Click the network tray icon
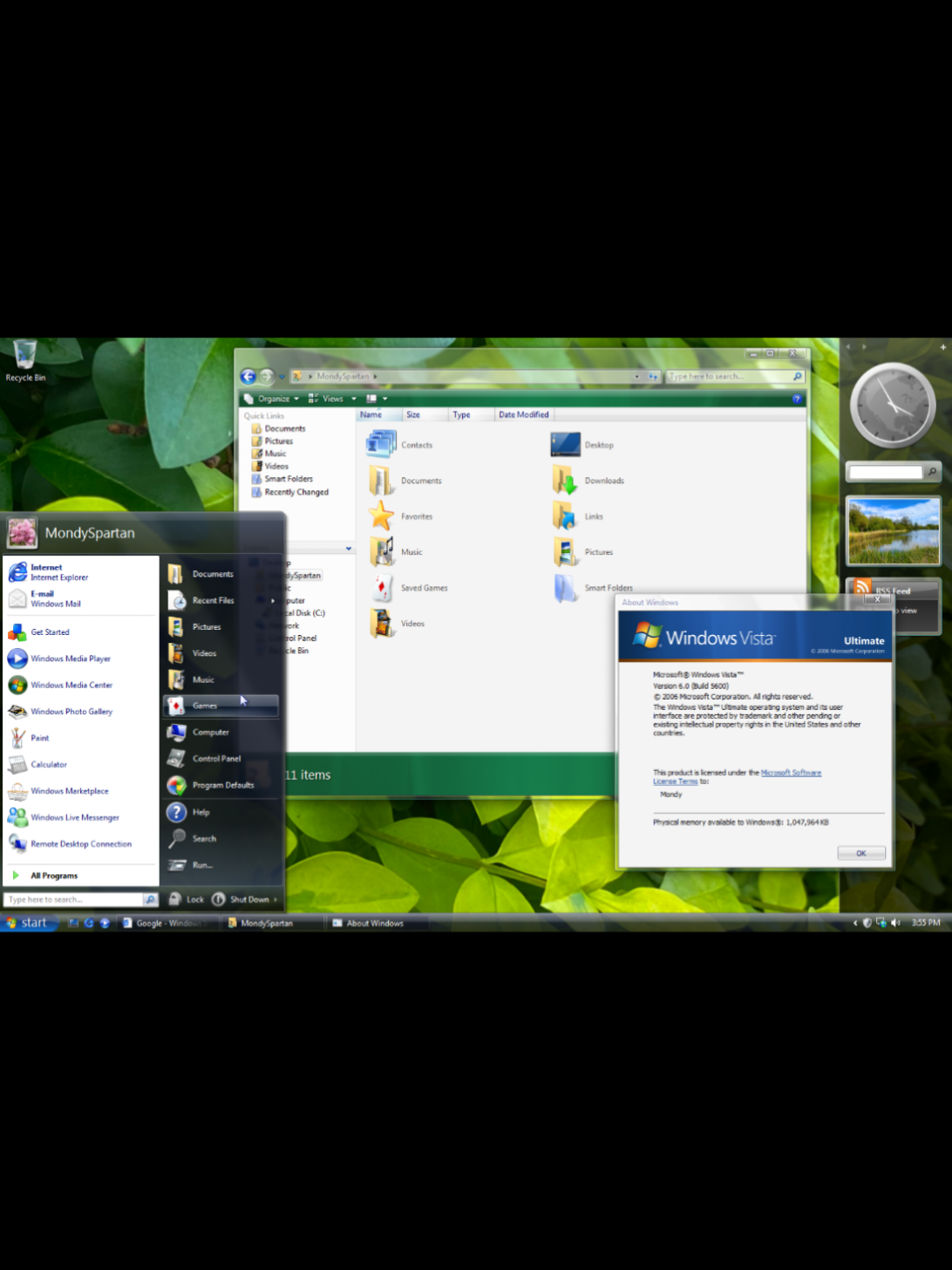 881,923
